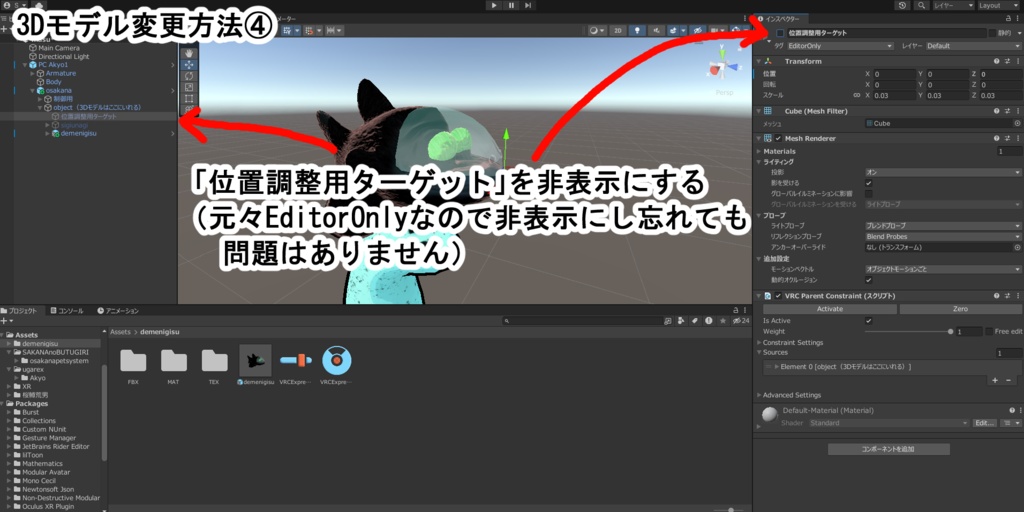Click the Activate button
The height and width of the screenshot is (512, 1024).
[x=830, y=309]
